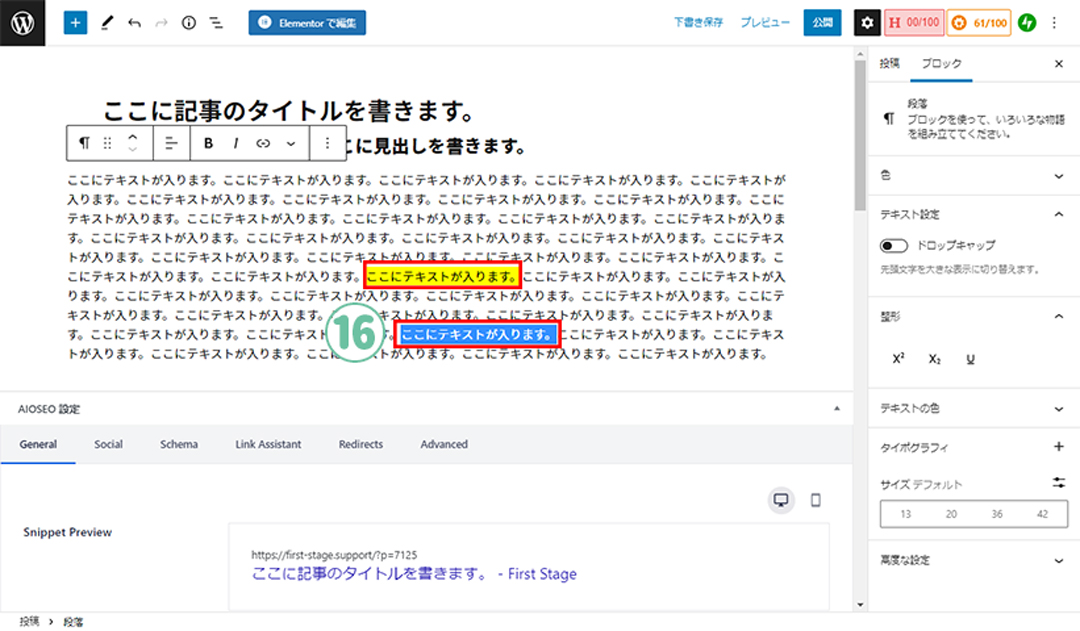The width and height of the screenshot is (1080, 631).
Task: Select the mobile preview icon
Action: (x=815, y=500)
